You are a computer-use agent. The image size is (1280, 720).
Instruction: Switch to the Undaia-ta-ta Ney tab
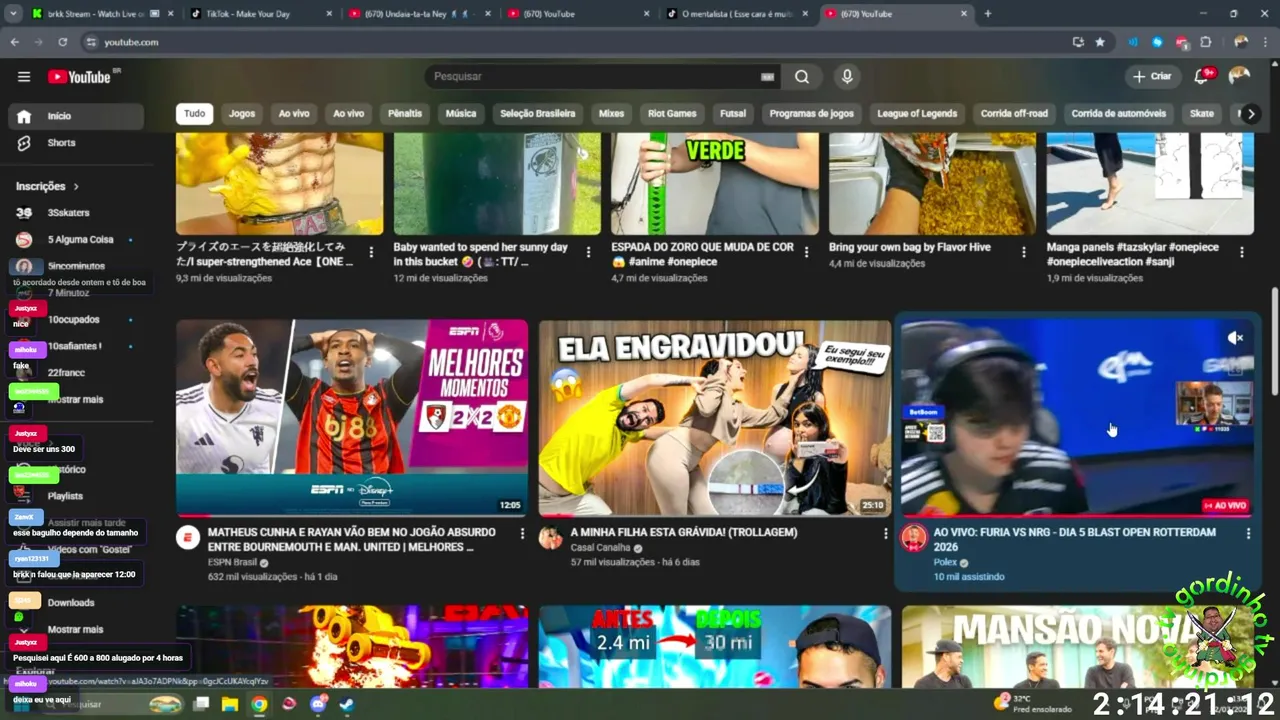point(420,14)
